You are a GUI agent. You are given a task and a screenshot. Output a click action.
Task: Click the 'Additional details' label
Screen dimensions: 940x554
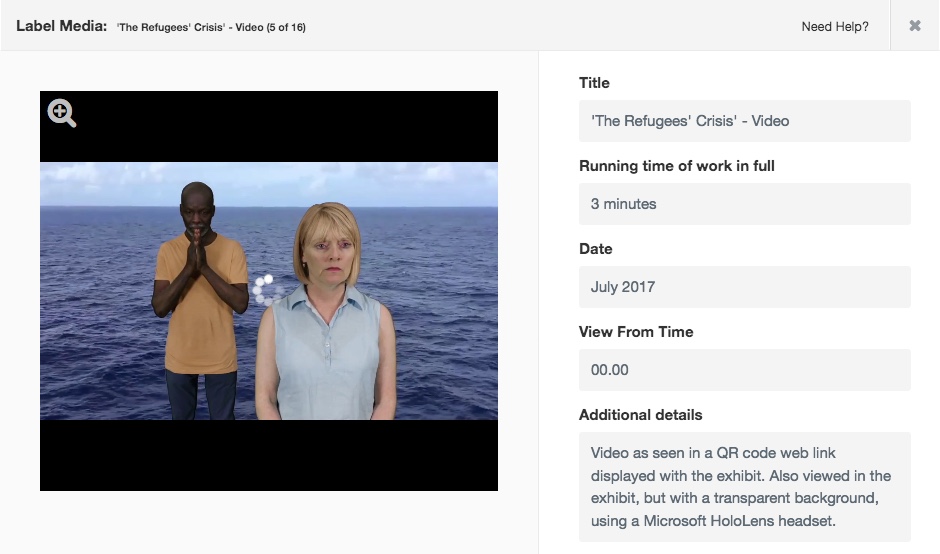pos(641,415)
